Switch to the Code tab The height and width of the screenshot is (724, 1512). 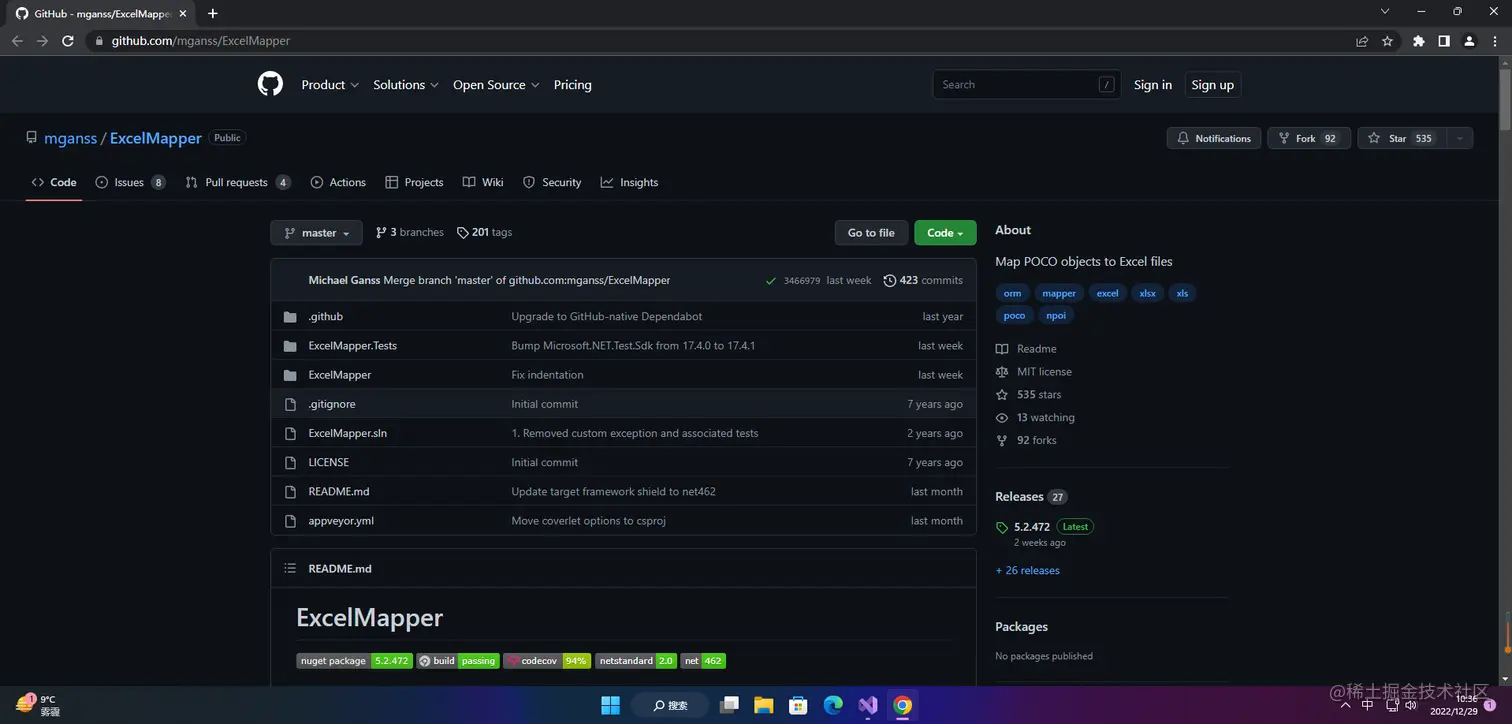pos(54,182)
